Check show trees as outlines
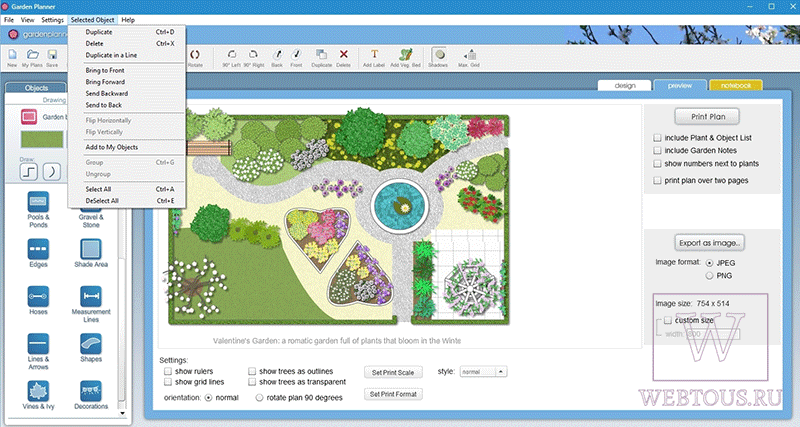800x427 pixels. pyautogui.click(x=252, y=371)
